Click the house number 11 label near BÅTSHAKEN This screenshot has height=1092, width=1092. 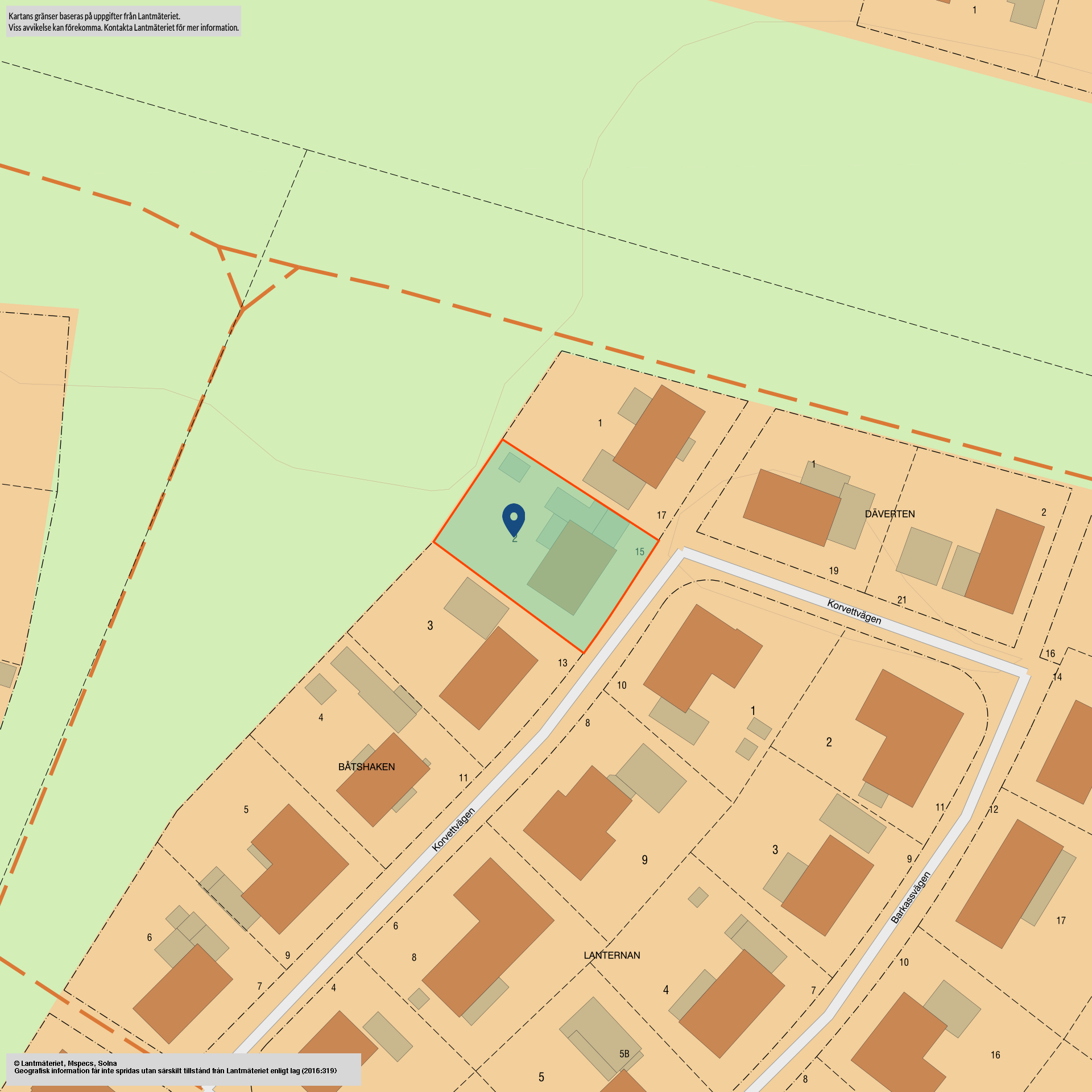click(463, 778)
